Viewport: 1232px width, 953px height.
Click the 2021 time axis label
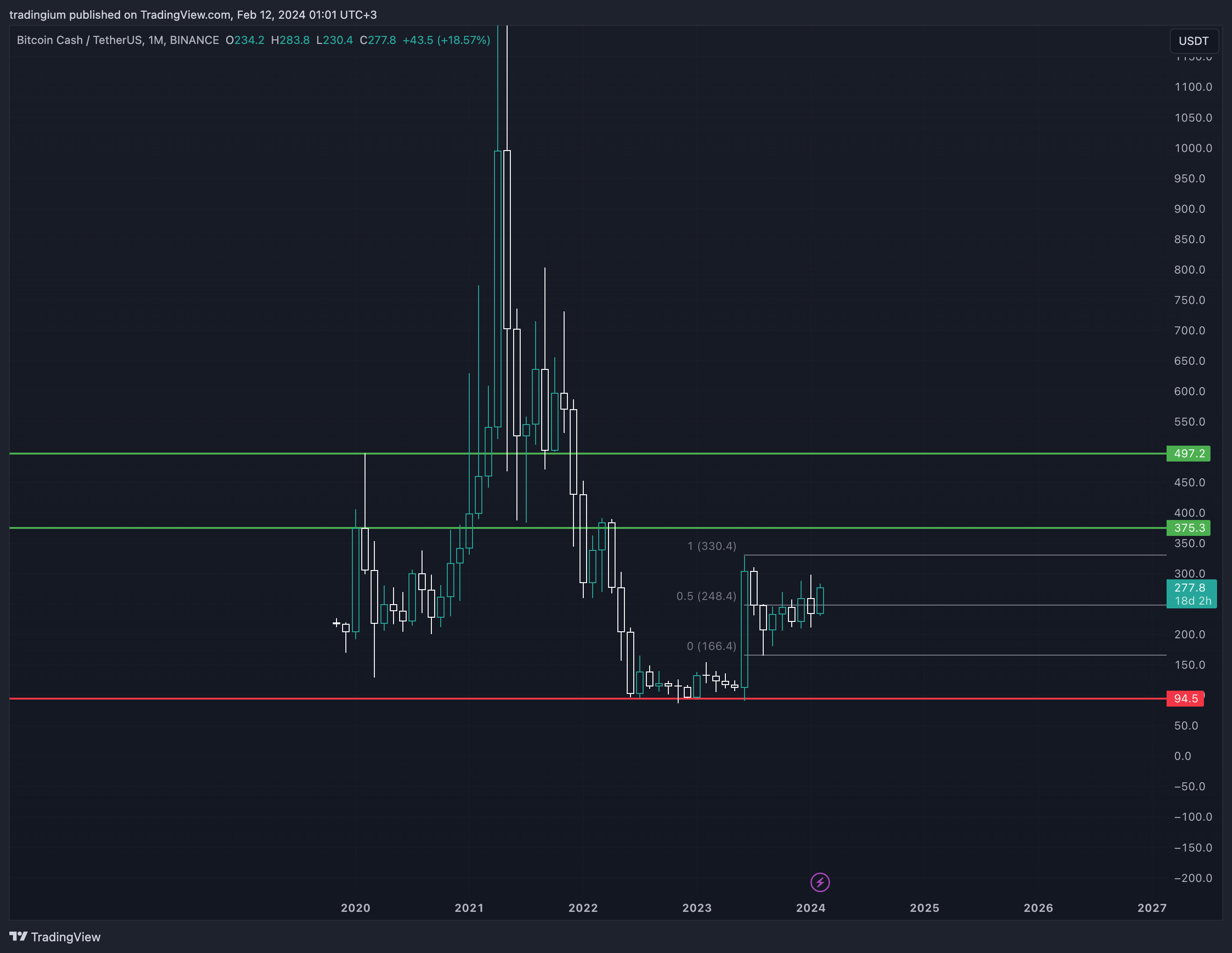469,908
